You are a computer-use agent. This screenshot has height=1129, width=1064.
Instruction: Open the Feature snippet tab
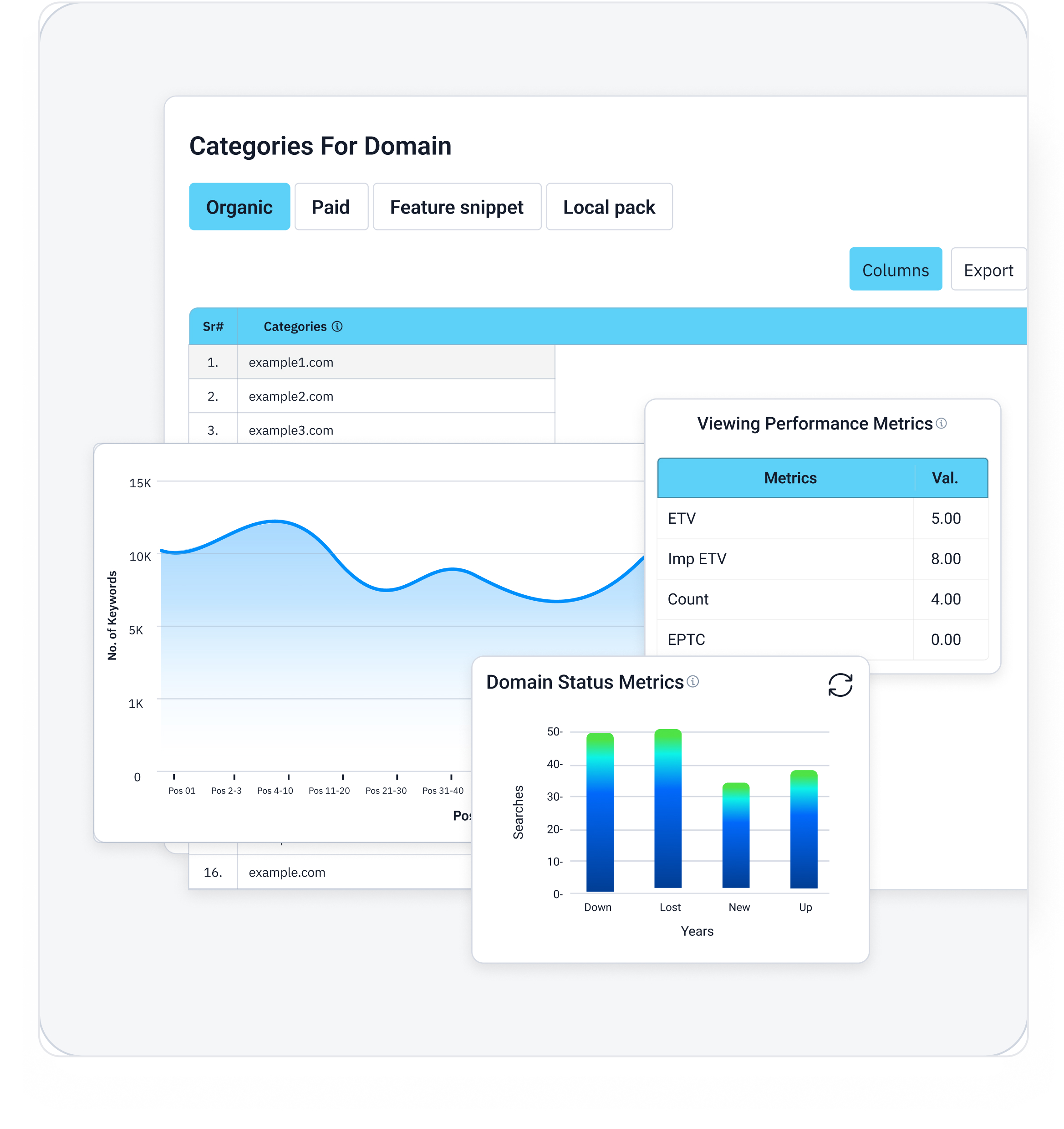point(457,207)
